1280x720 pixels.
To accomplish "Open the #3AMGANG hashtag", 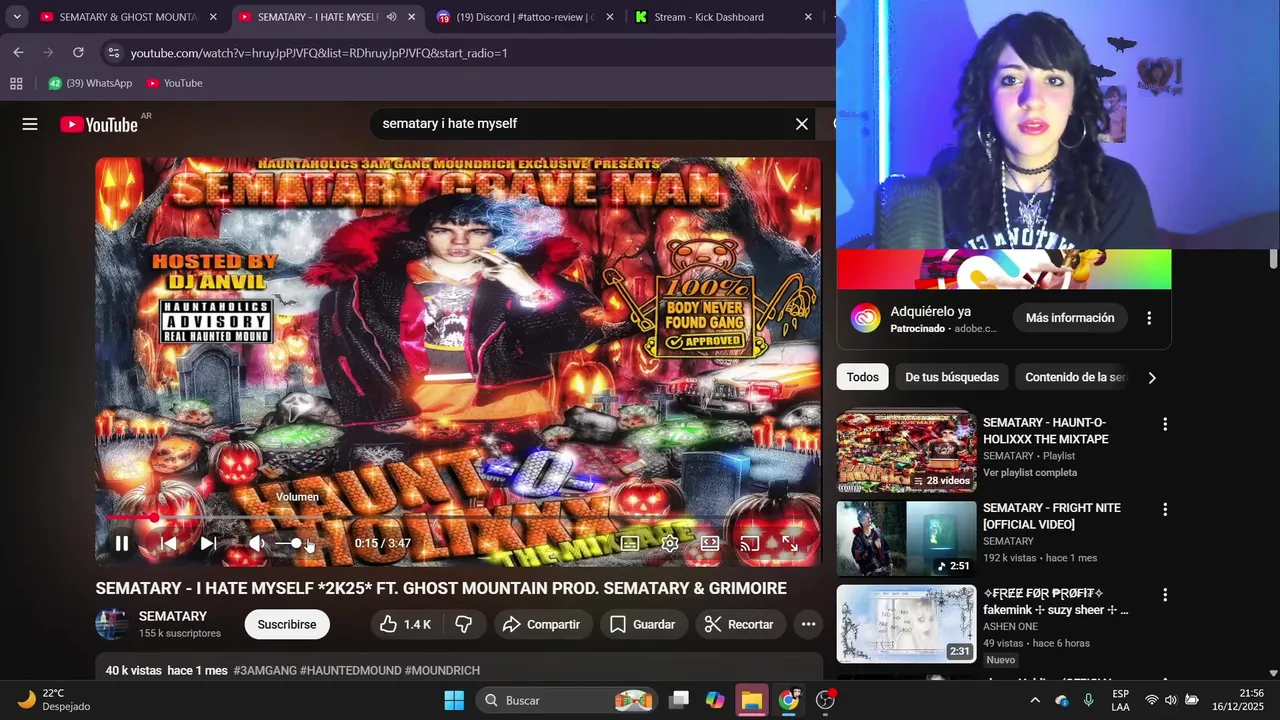I will (x=264, y=671).
